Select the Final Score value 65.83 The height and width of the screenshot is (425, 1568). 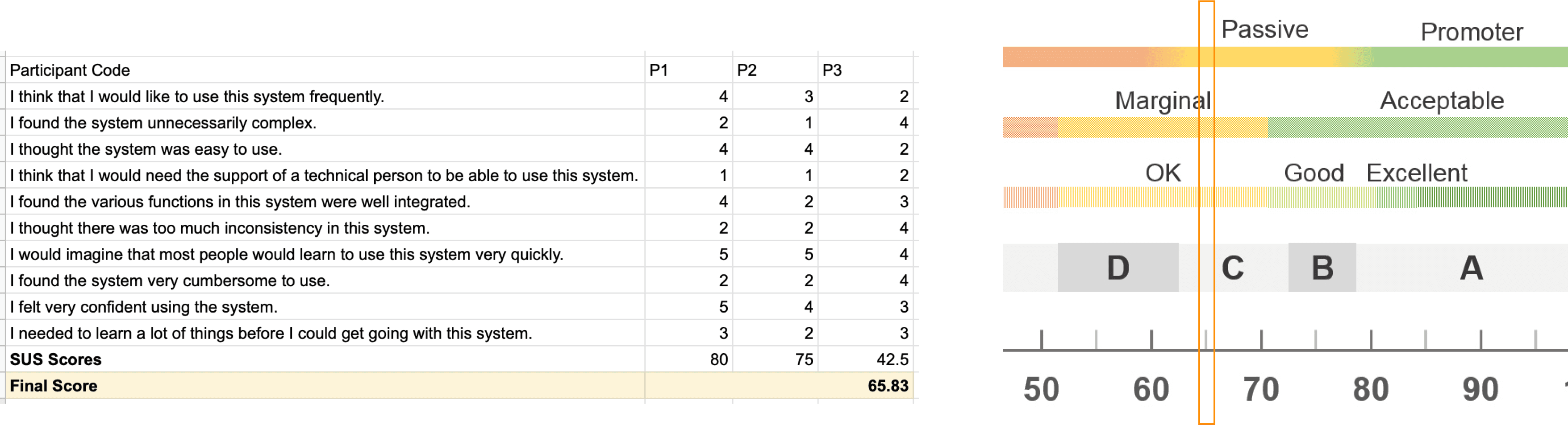888,385
